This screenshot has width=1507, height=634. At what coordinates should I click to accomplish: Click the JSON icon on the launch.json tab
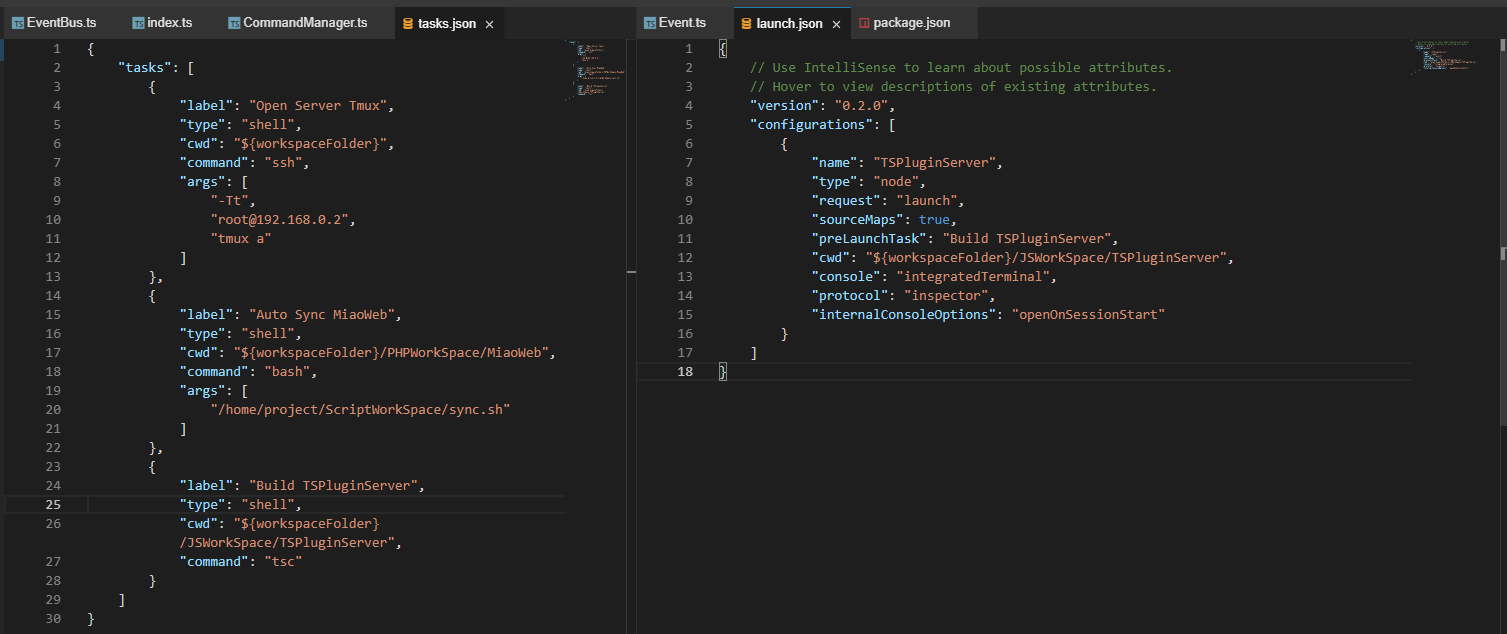pyautogui.click(x=745, y=21)
